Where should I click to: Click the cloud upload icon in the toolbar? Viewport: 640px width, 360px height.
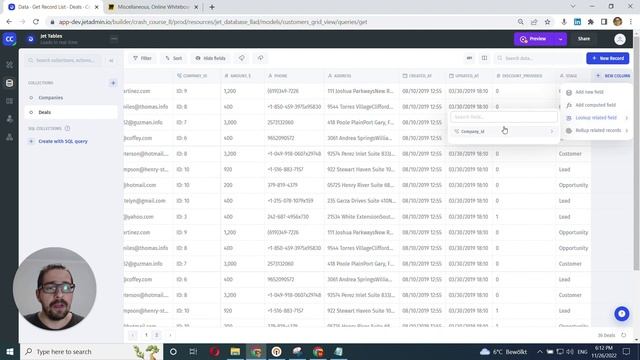click(260, 58)
